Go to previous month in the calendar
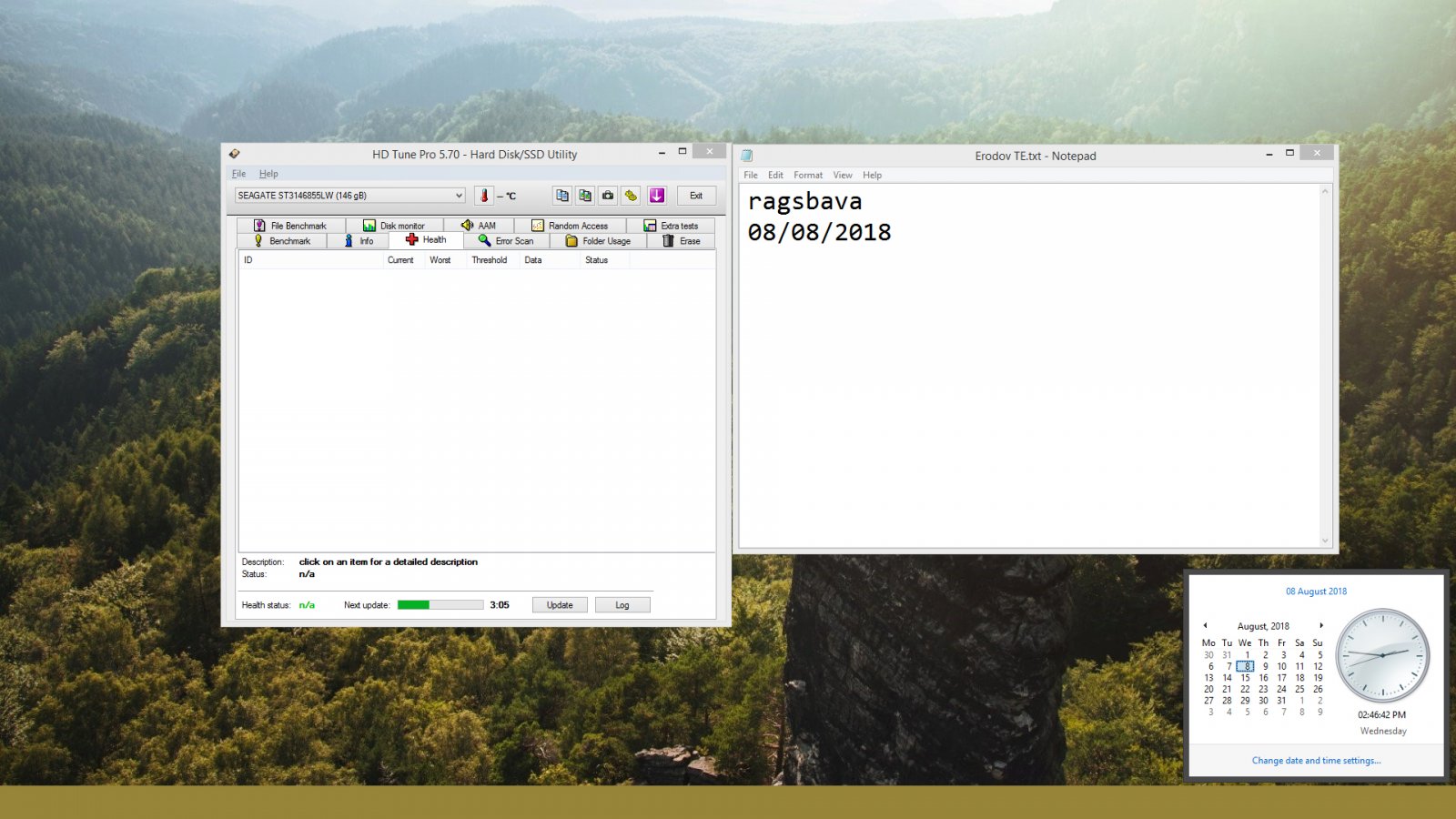Image resolution: width=1456 pixels, height=819 pixels. pyautogui.click(x=1205, y=625)
